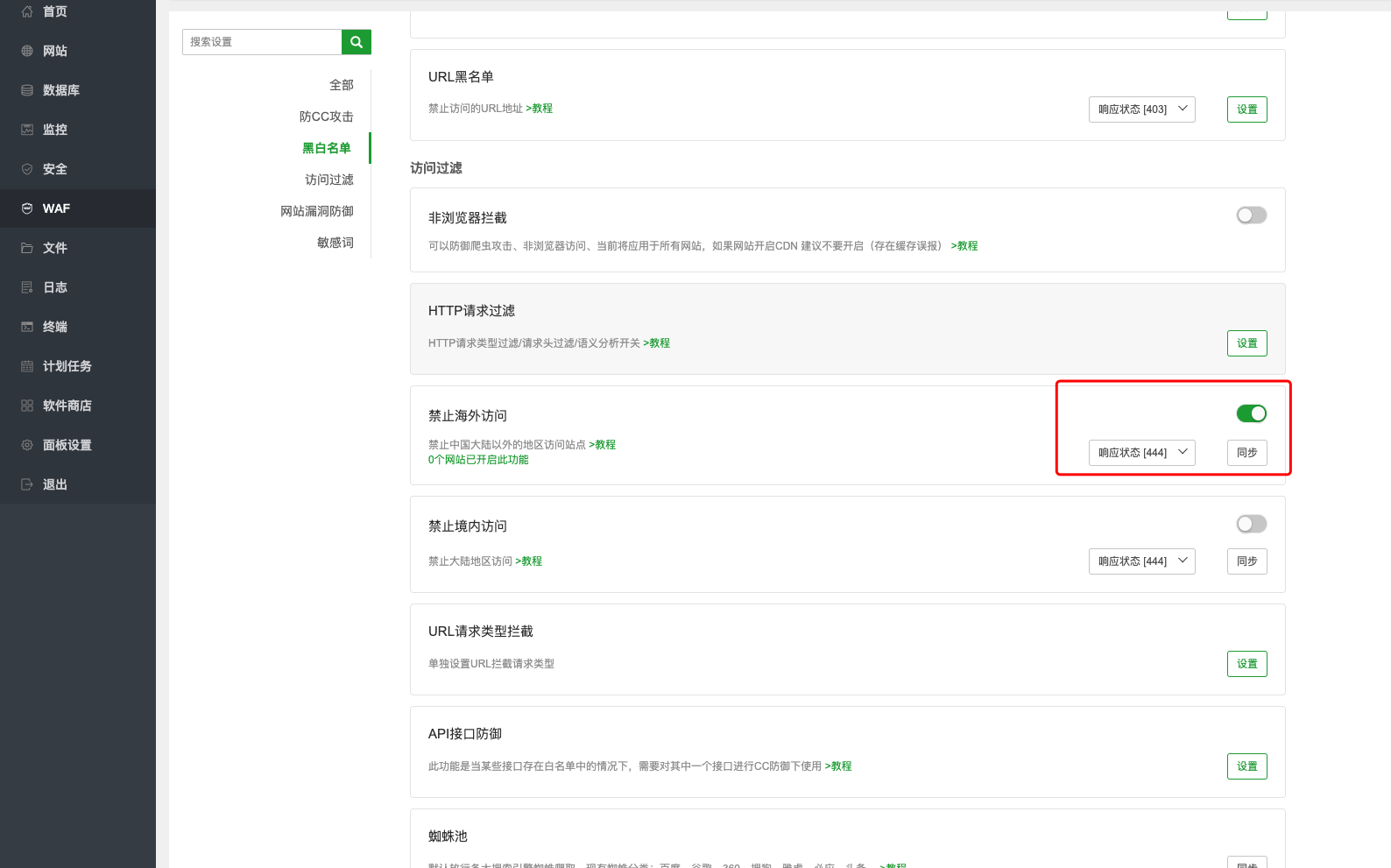1391x868 pixels.
Task: Select the 黑白名单 settings category
Action: (327, 148)
